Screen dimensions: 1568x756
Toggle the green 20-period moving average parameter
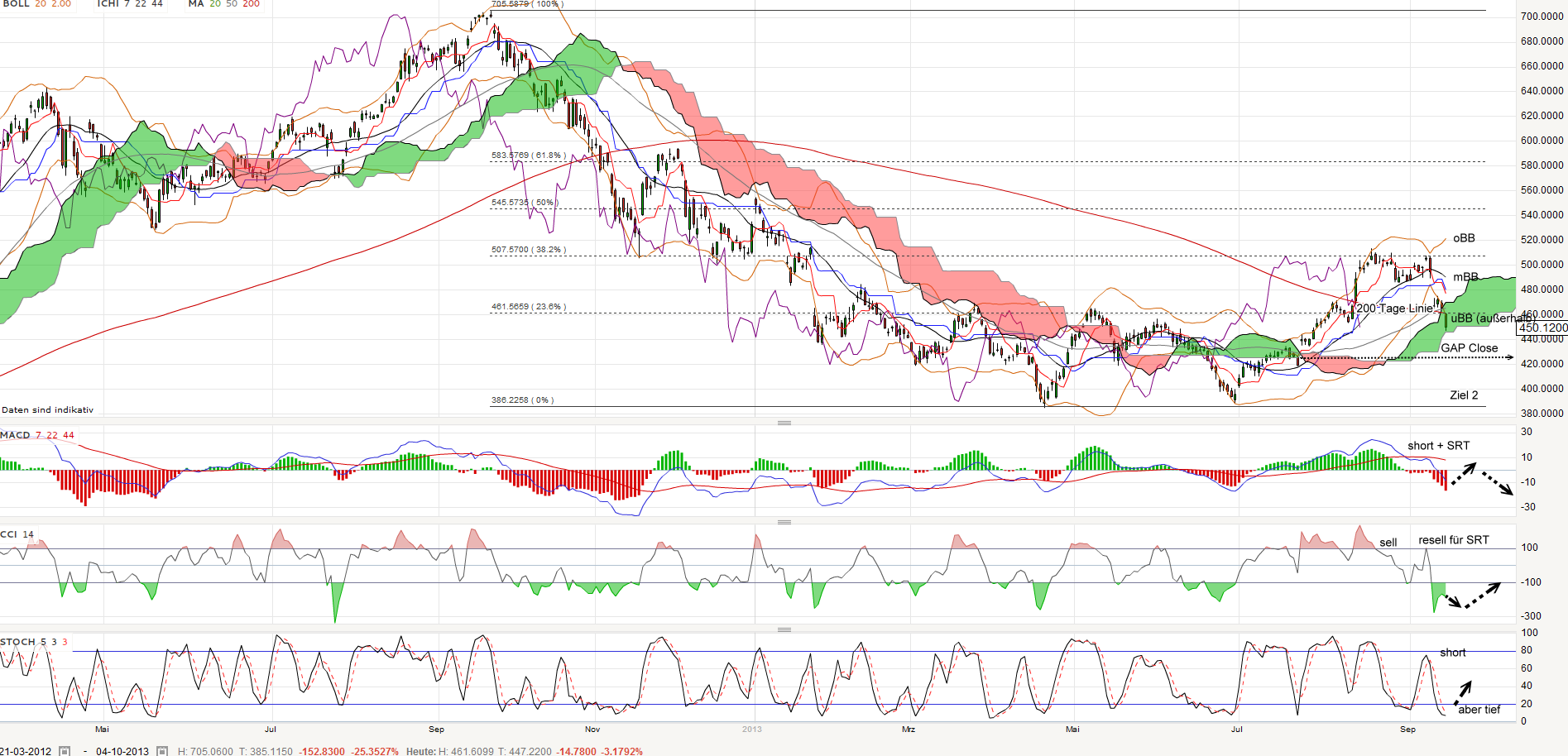tap(214, 4)
